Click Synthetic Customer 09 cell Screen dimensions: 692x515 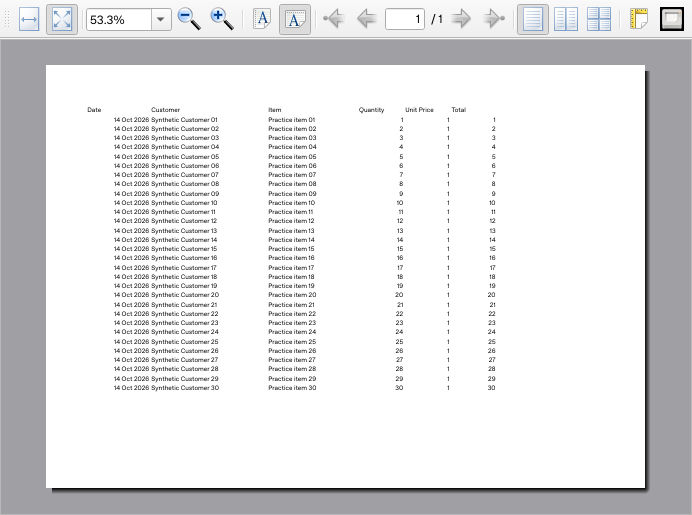point(185,194)
